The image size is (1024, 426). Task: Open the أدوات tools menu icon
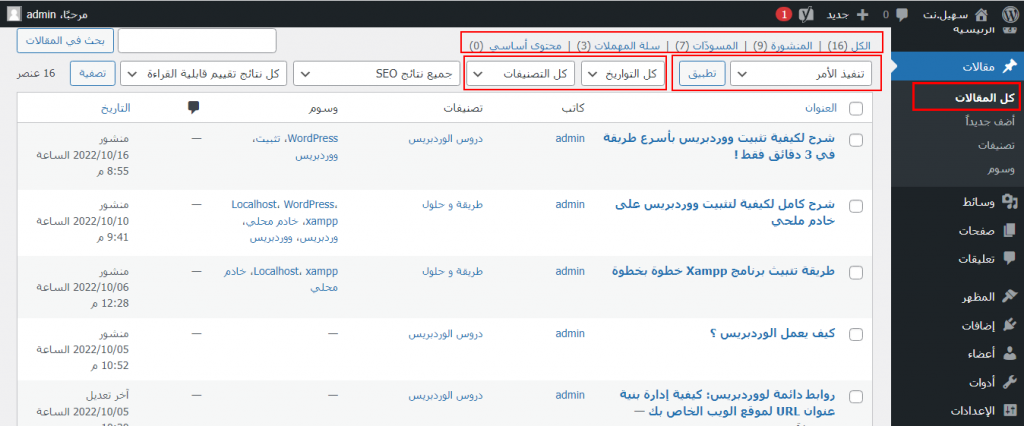pos(1010,381)
